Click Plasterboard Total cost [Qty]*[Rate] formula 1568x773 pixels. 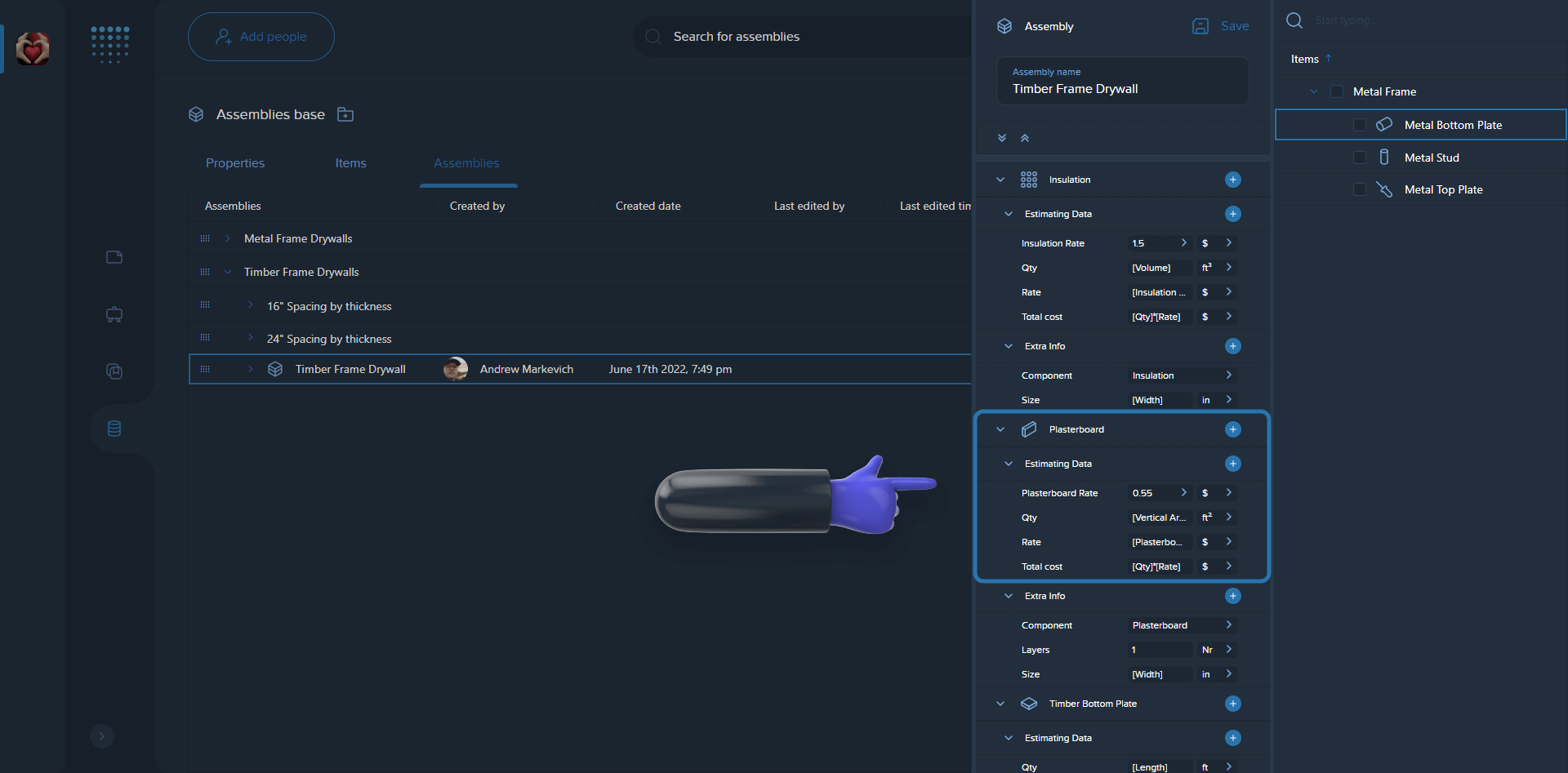click(1160, 566)
